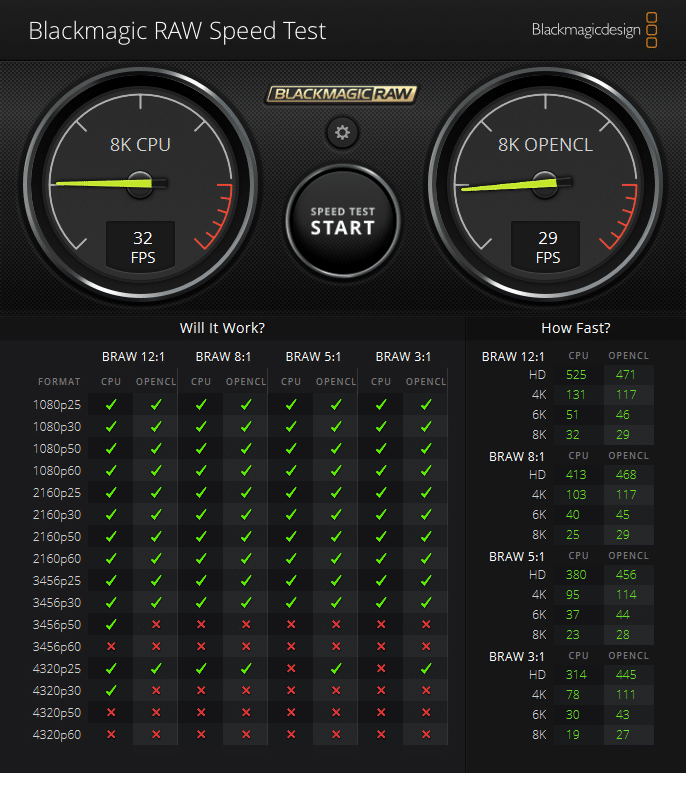The image size is (696, 800).
Task: Click the BRAW 8:1 column header in Will It Work
Action: coord(223,357)
